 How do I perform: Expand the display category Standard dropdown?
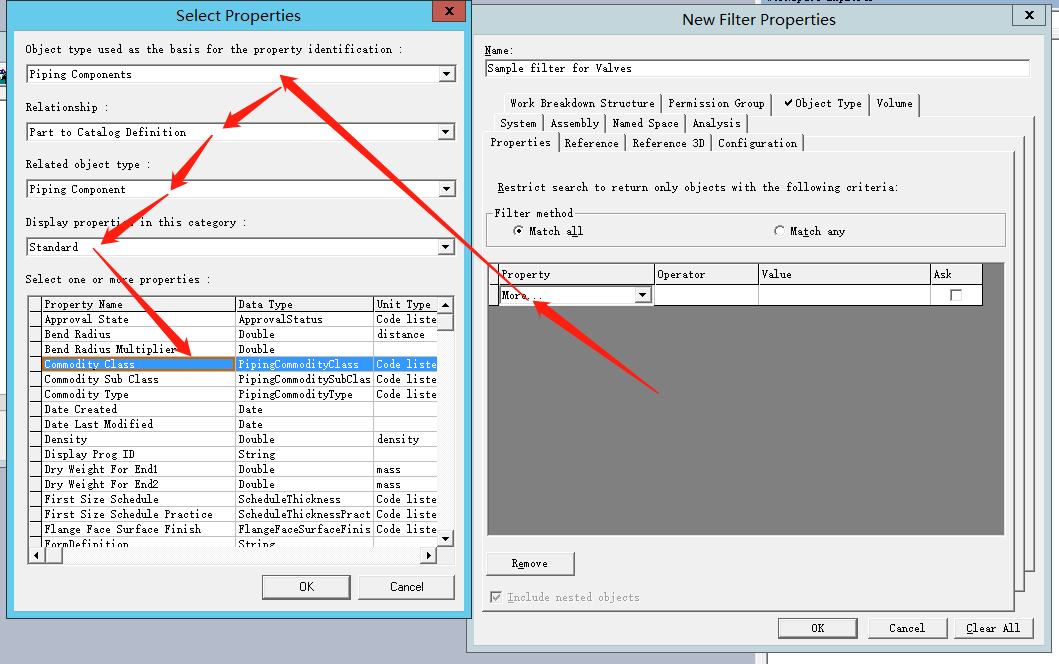[x=446, y=247]
